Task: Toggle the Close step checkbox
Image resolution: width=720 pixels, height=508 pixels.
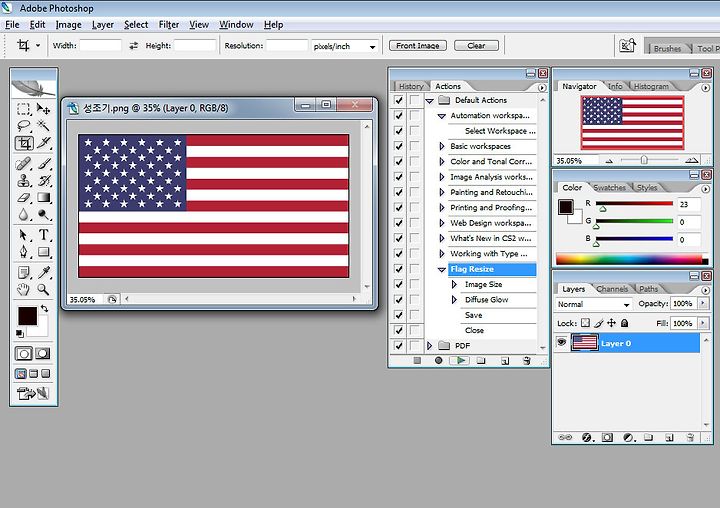Action: tap(399, 330)
